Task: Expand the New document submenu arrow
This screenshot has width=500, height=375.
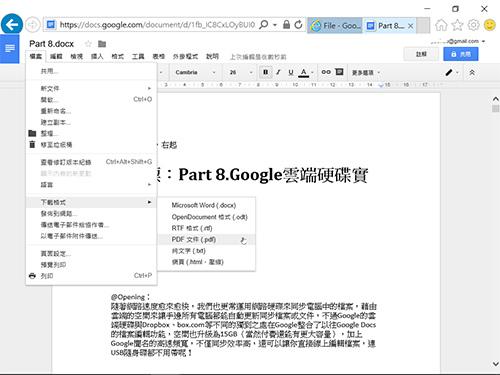Action: tap(149, 88)
